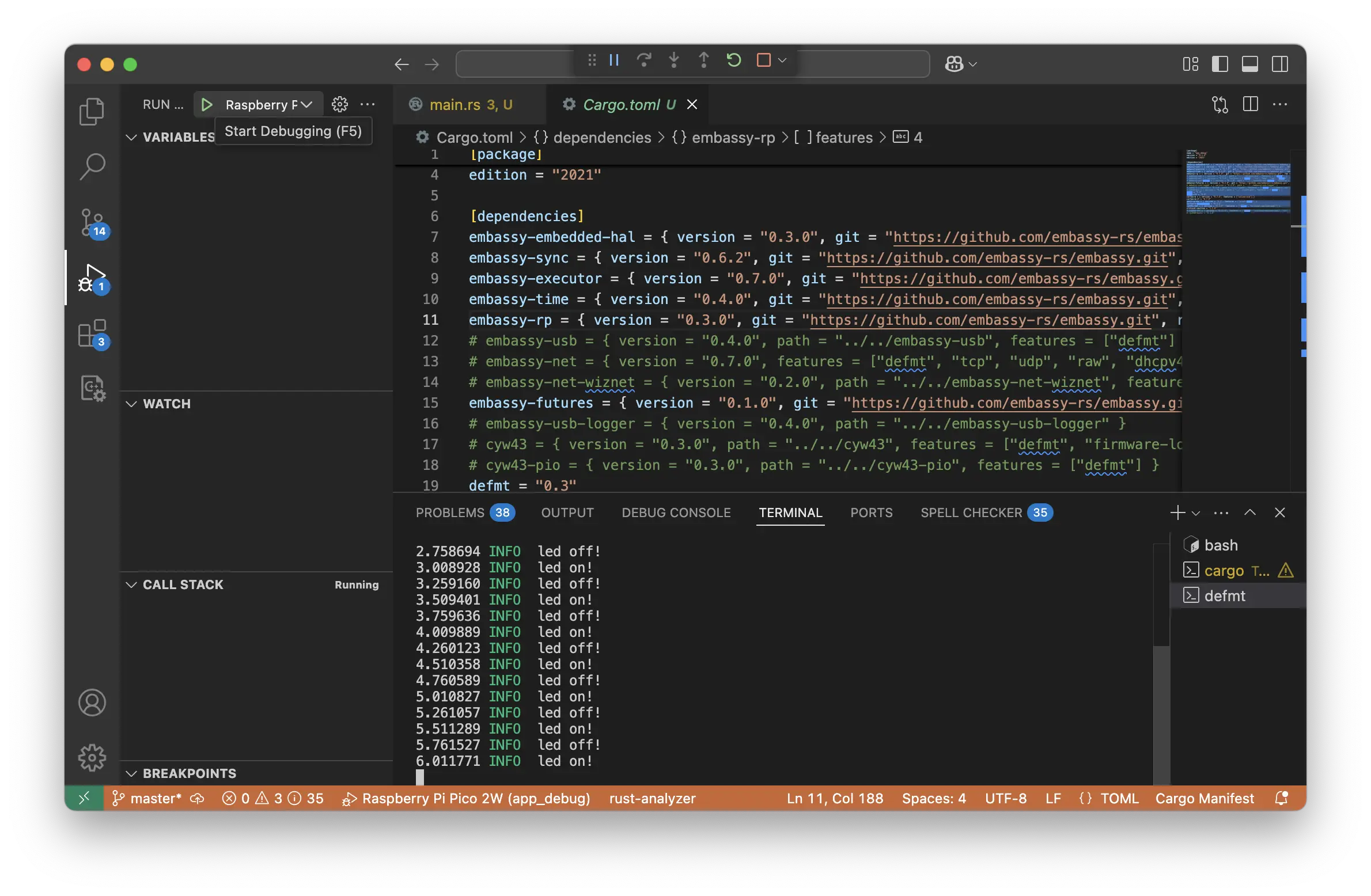The width and height of the screenshot is (1371, 896).
Task: Restart the debug session
Action: point(733,60)
